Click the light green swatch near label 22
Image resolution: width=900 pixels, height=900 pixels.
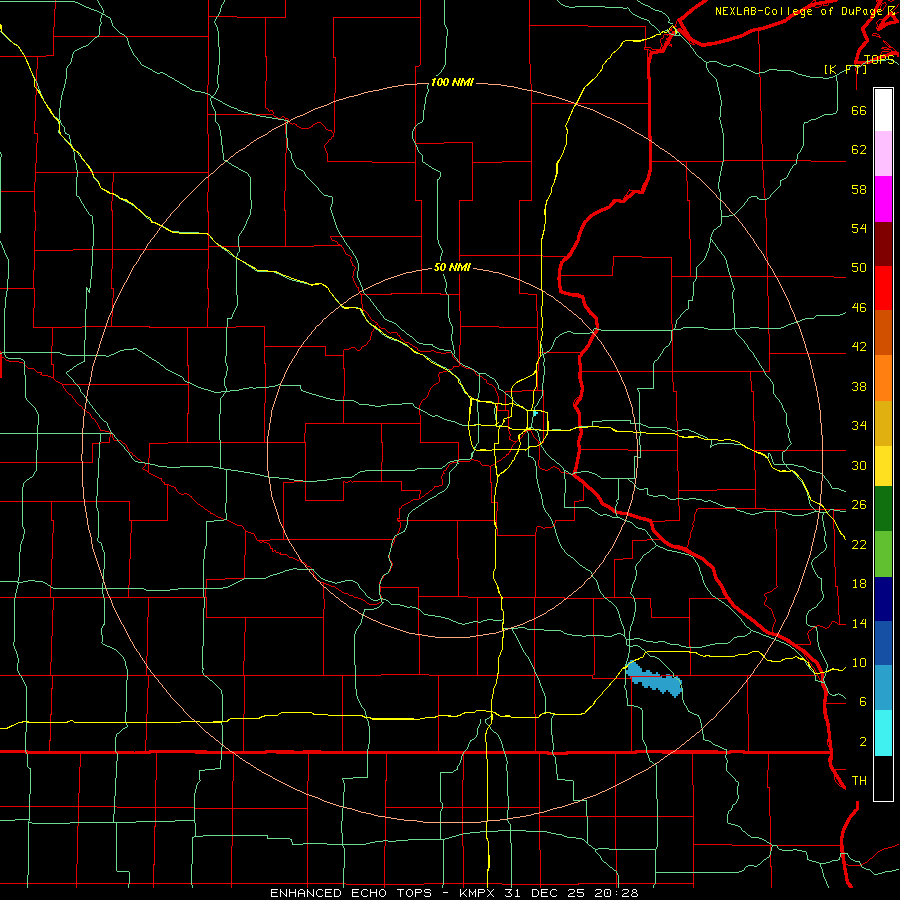[x=883, y=554]
